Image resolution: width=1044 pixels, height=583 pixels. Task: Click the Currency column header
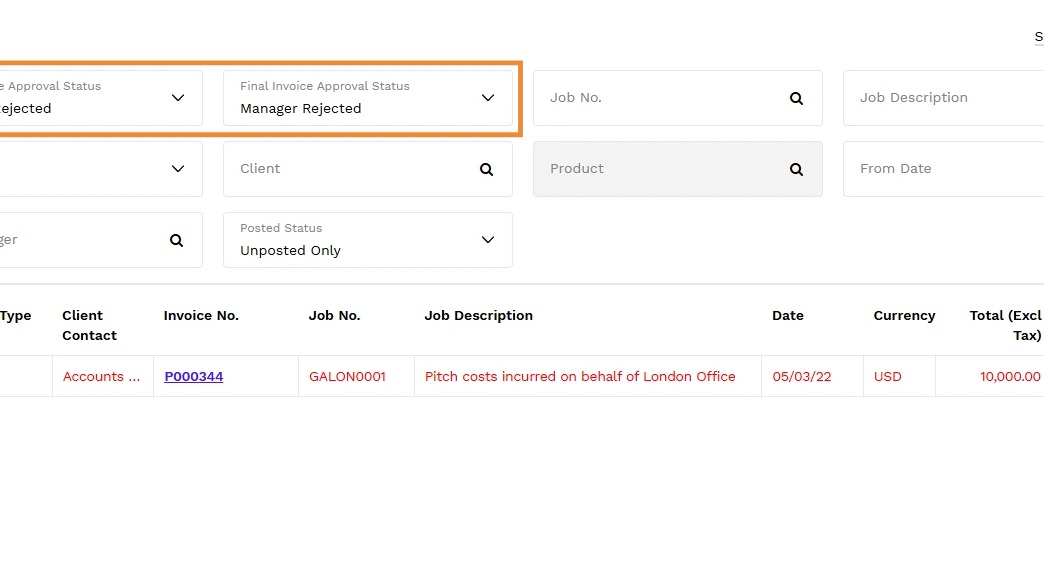click(x=904, y=316)
